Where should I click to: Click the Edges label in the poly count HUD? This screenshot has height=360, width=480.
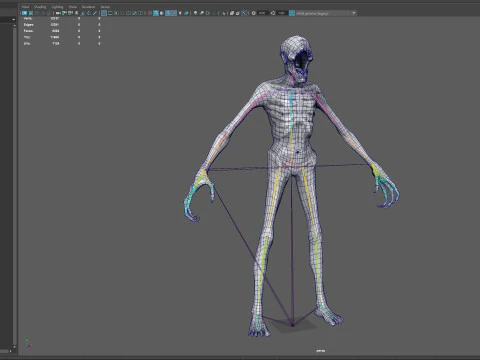tap(28, 25)
